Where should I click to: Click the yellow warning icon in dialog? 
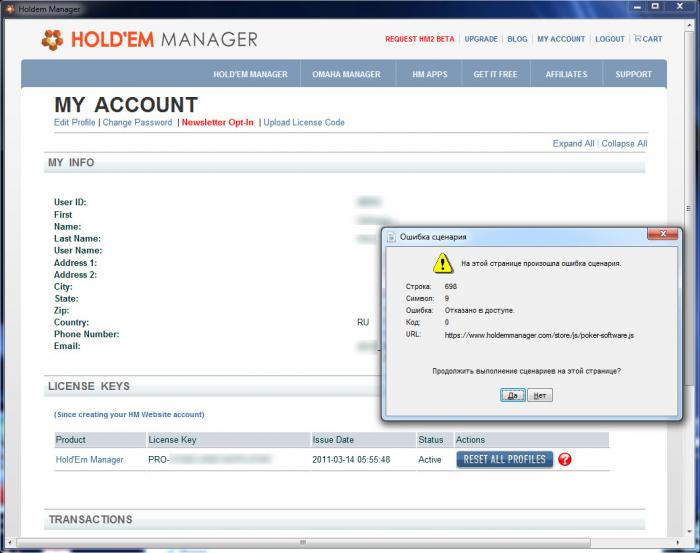(442, 263)
